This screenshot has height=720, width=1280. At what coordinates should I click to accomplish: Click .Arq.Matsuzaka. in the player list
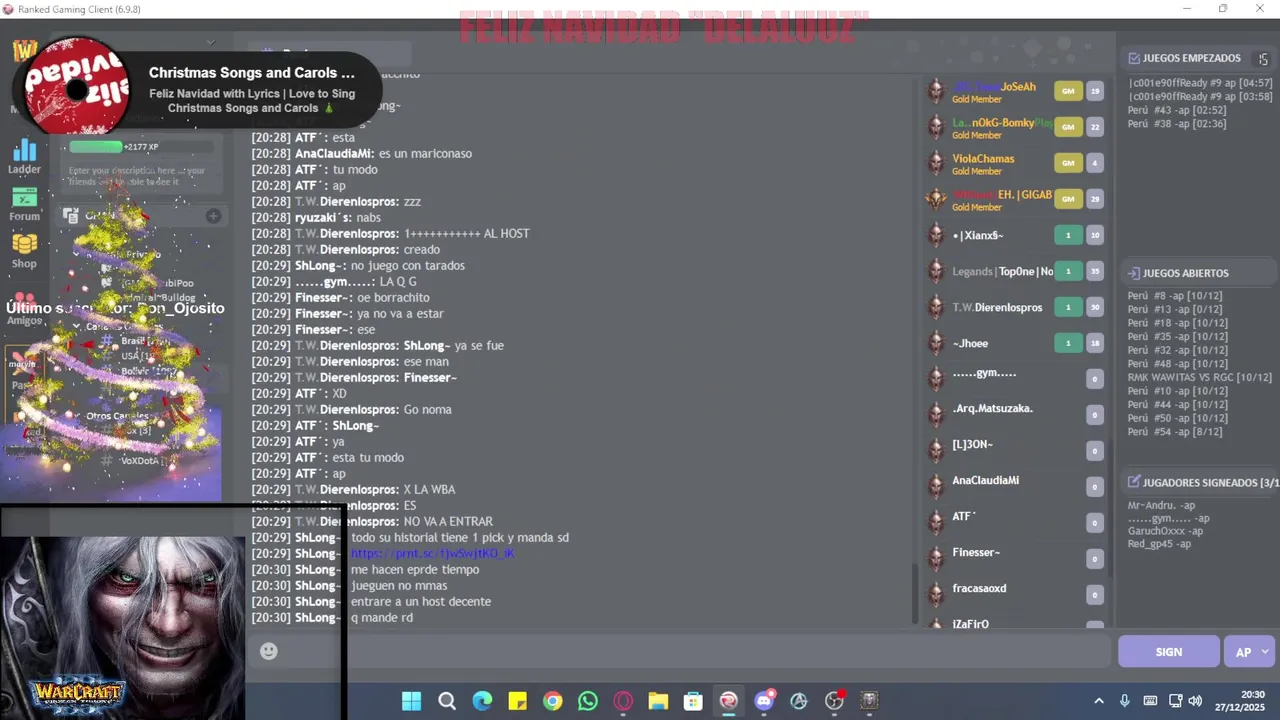click(x=992, y=409)
